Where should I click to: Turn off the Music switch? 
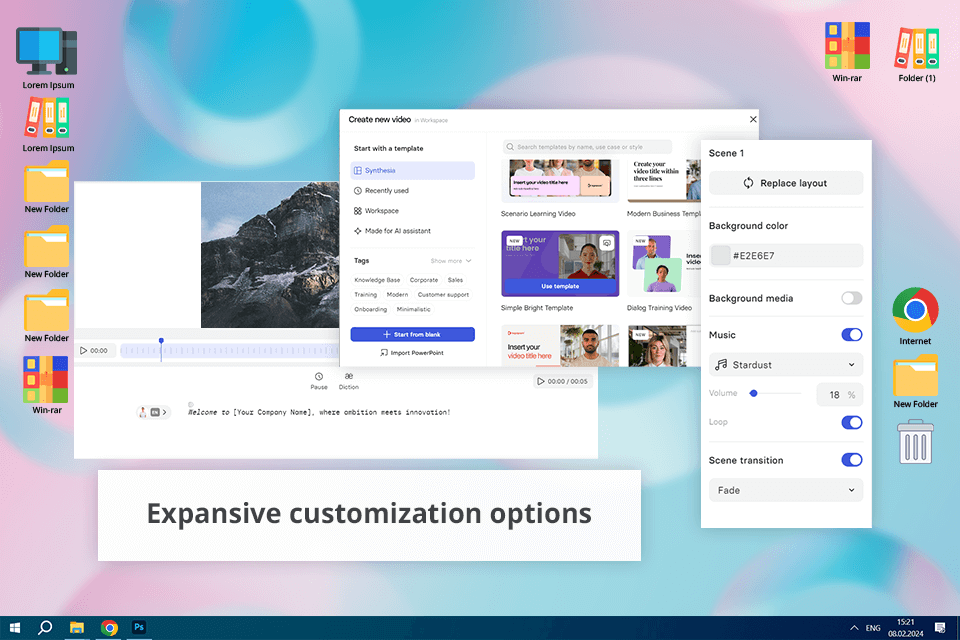[x=852, y=334]
